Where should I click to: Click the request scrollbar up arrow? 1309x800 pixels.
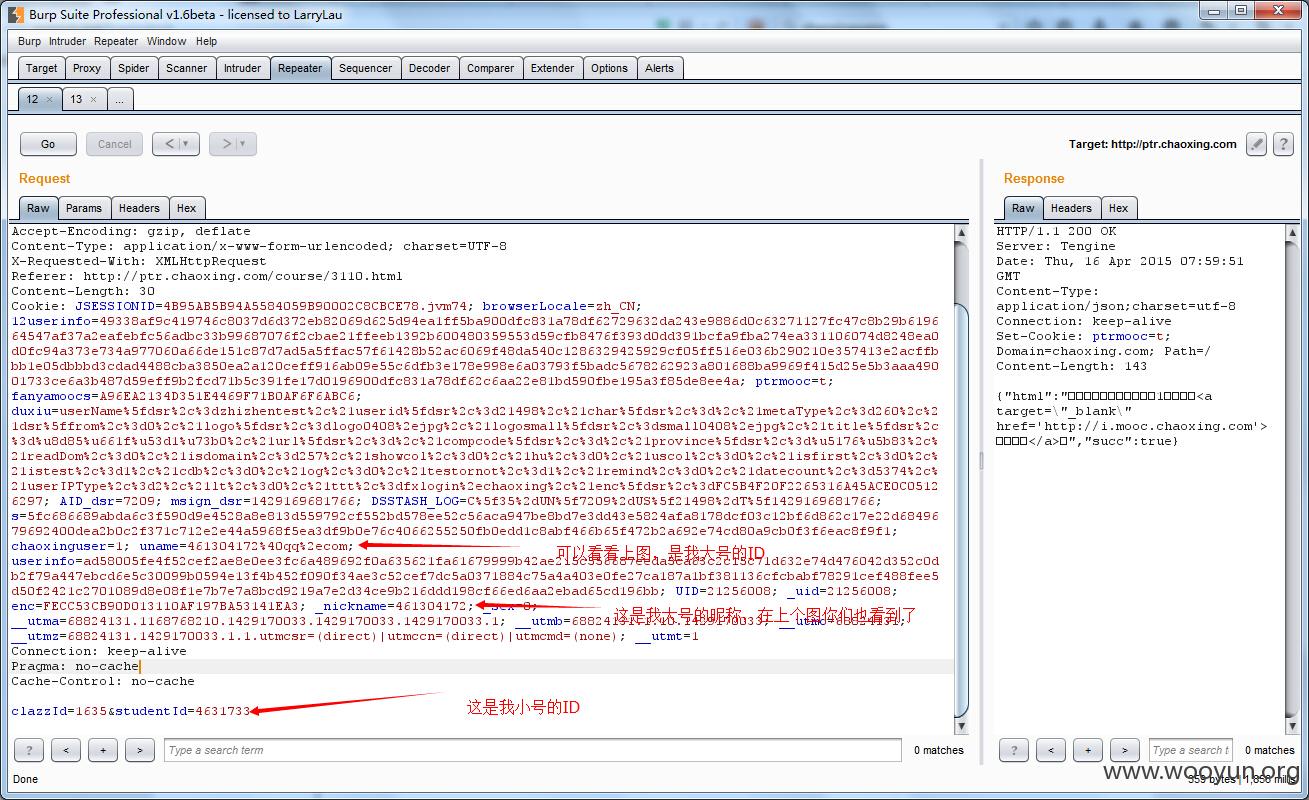[x=961, y=232]
